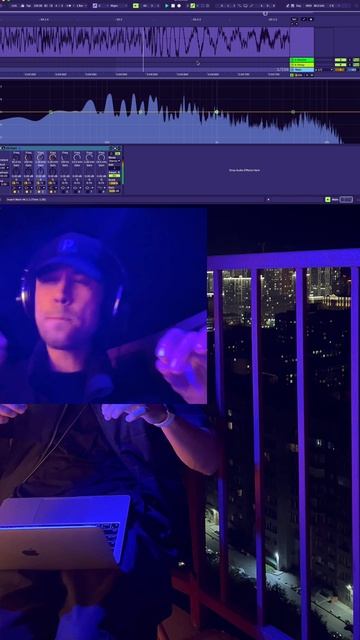Select the Main track header

302,75
